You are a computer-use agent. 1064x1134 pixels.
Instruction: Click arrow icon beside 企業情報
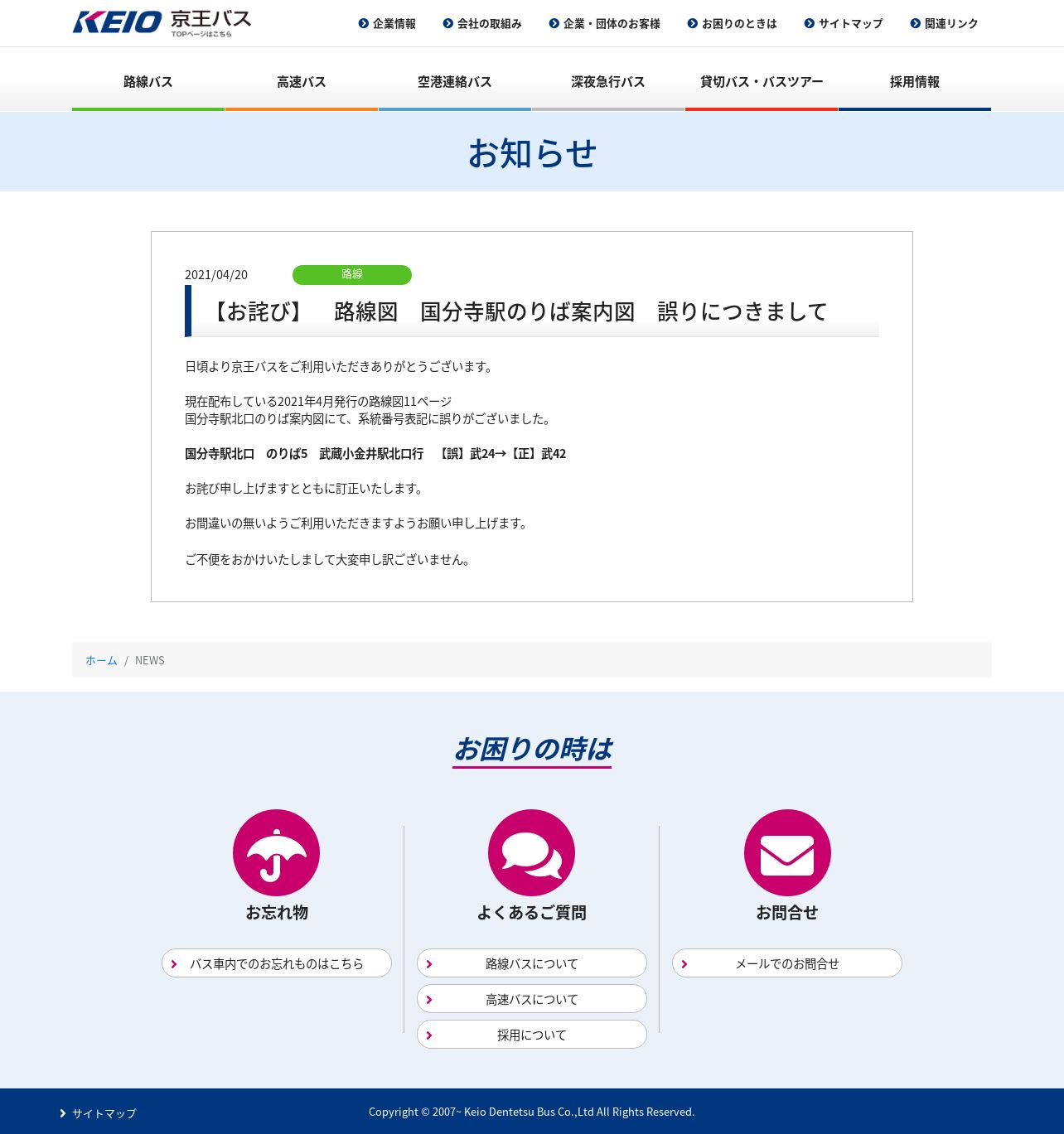(363, 23)
